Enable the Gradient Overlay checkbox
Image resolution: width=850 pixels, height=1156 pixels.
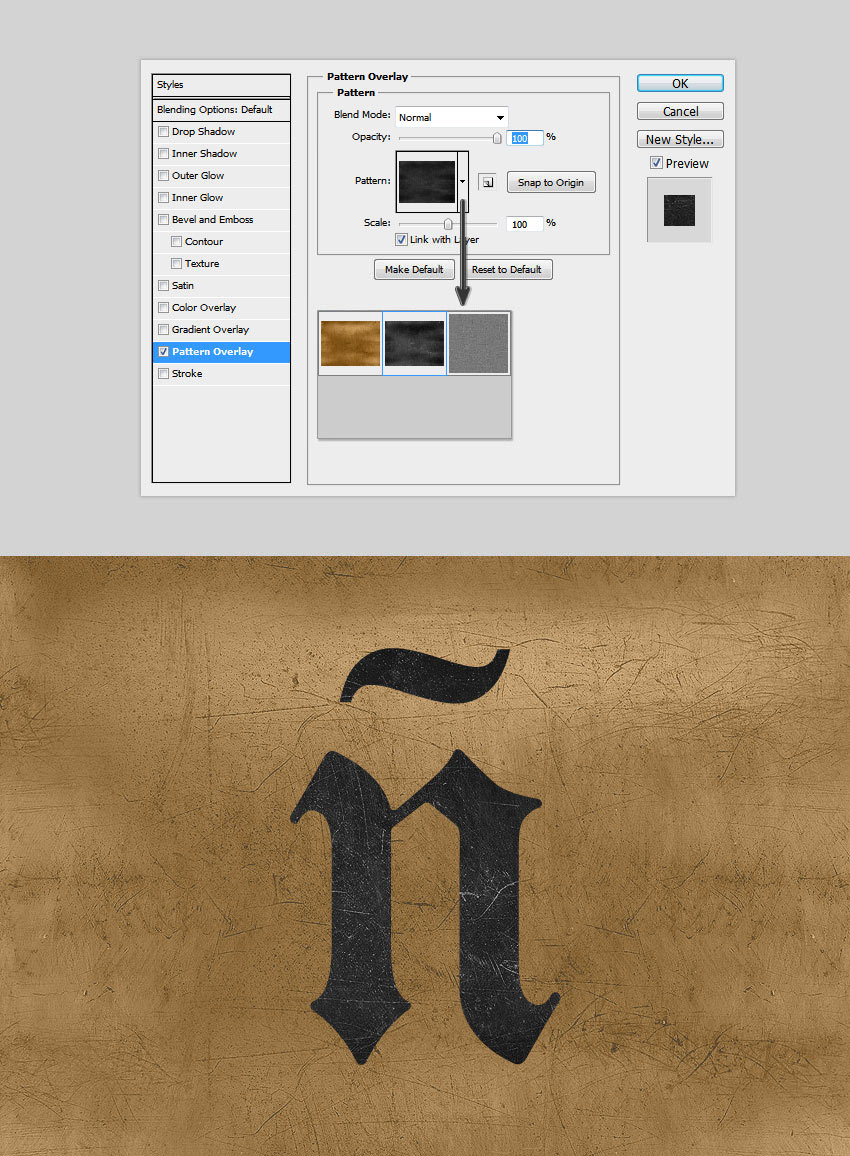pos(164,330)
